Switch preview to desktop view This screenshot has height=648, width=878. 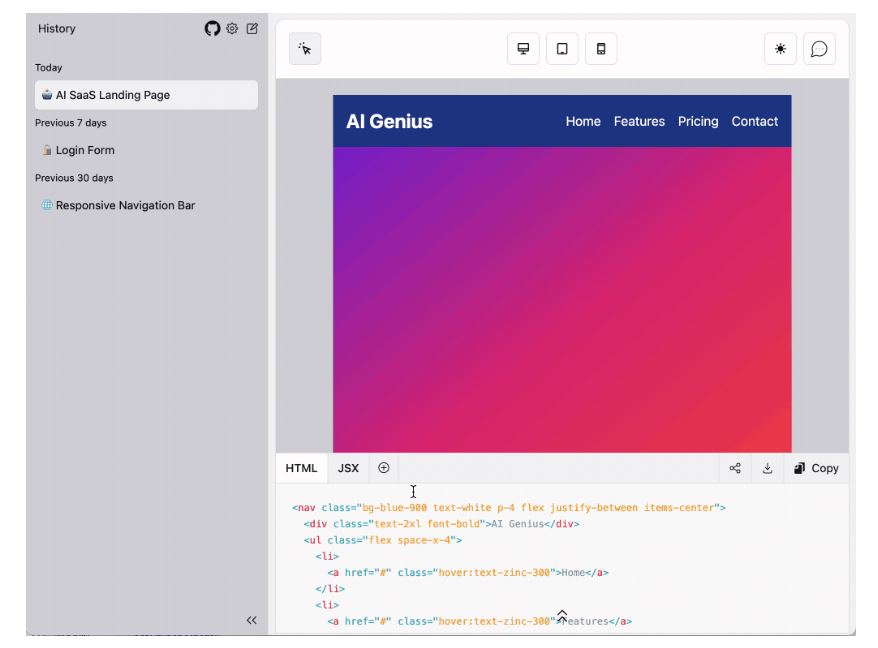coord(523,49)
